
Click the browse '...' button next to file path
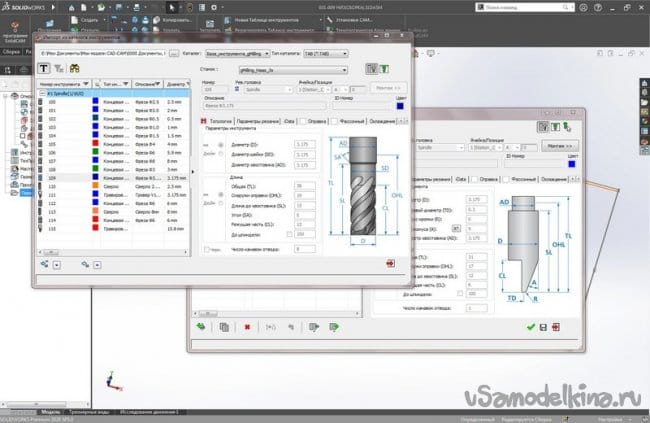coord(175,52)
